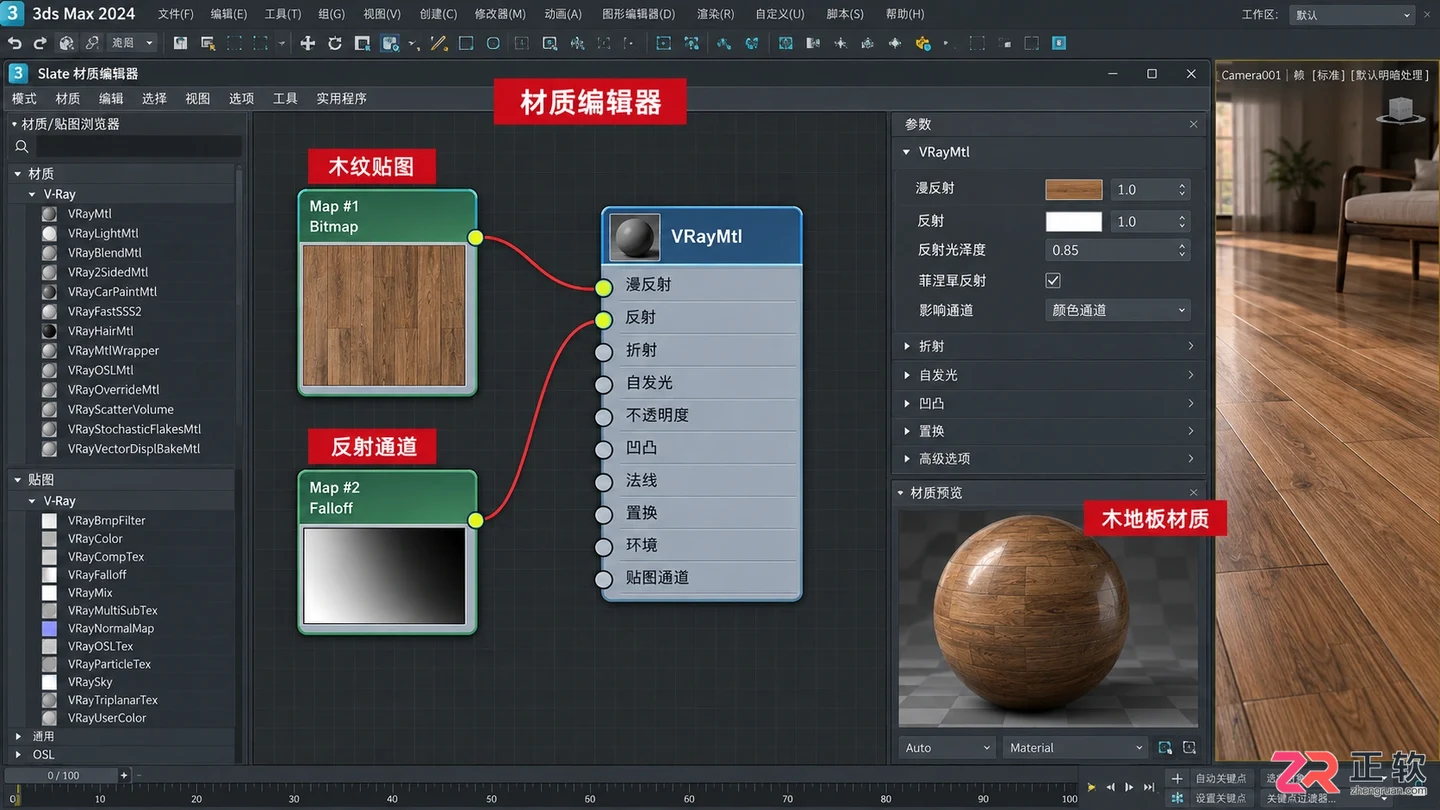This screenshot has width=1440, height=810.
Task: Click the 反射光泽度 0.85 value field
Action: [x=1117, y=250]
